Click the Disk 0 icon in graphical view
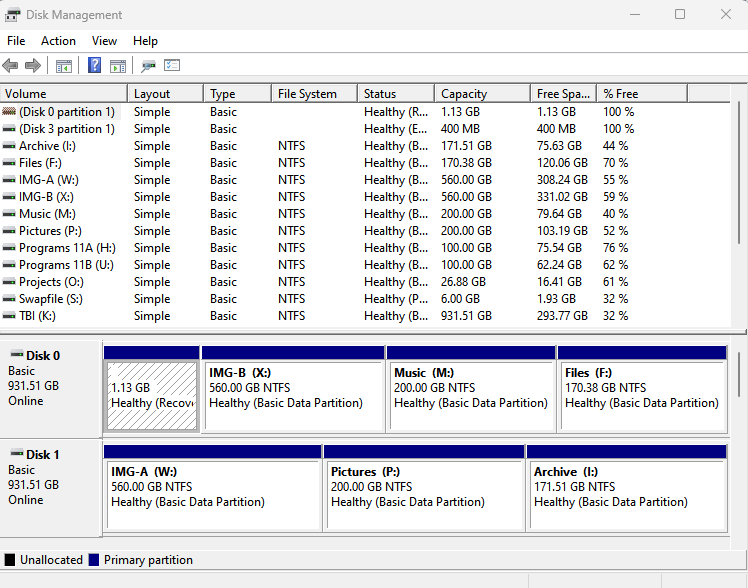Viewport: 748px width, 588px height. [17, 354]
